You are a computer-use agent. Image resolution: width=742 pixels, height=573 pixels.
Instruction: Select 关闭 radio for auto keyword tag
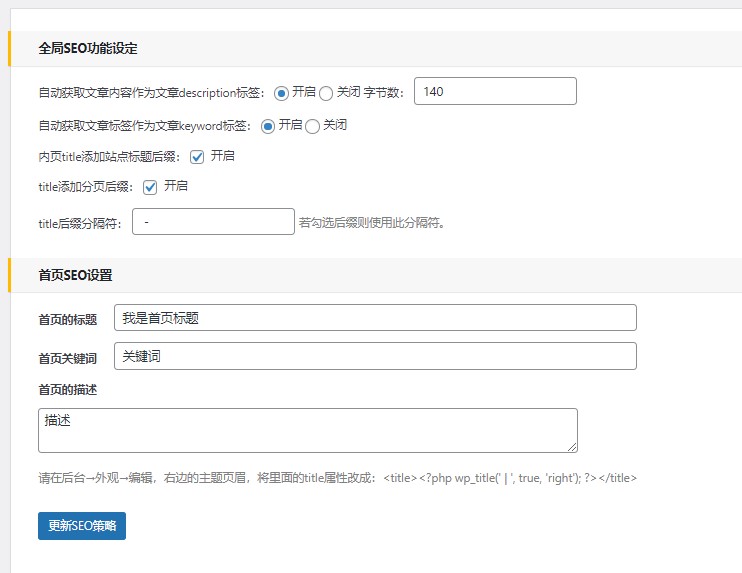click(x=312, y=126)
